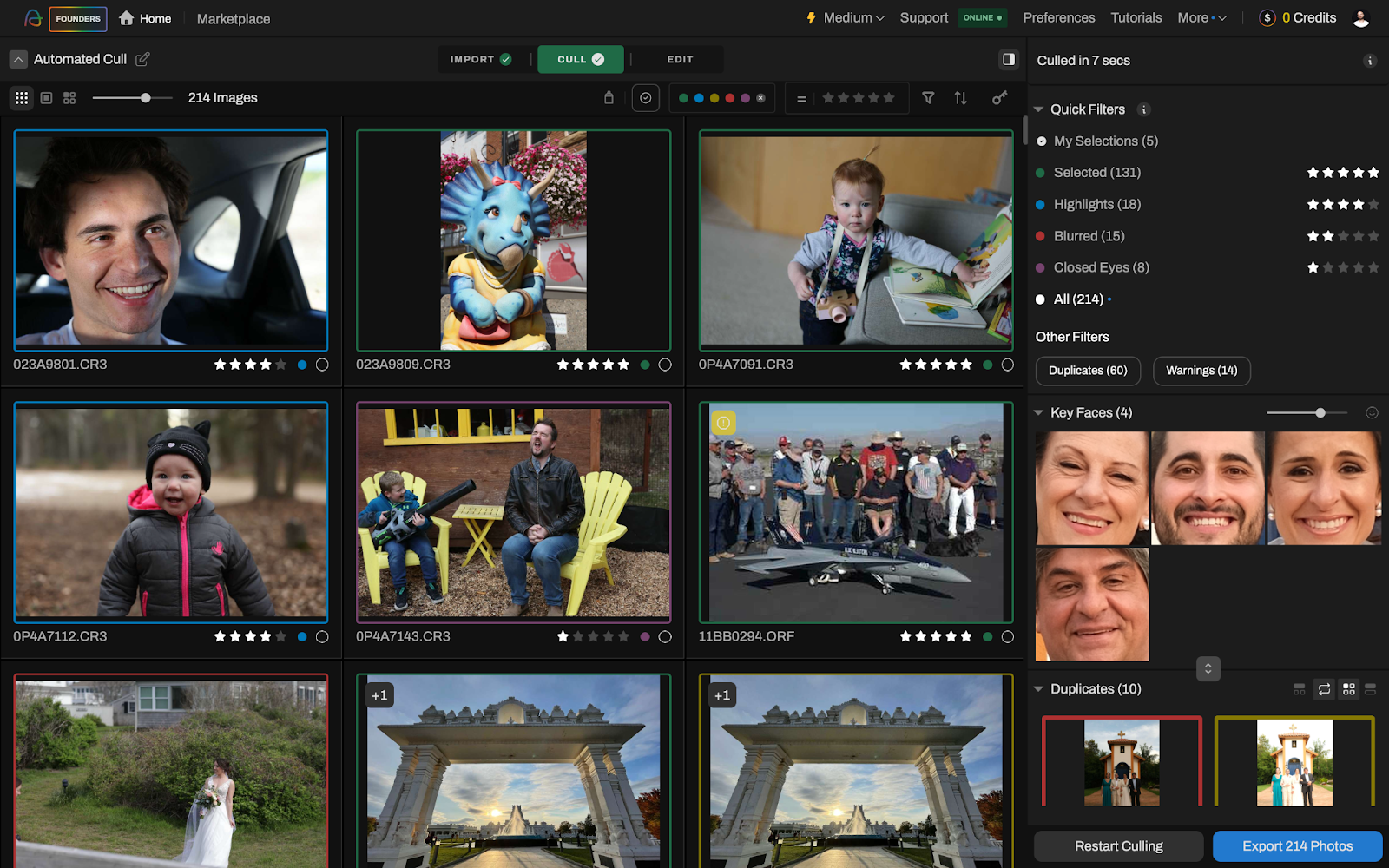Collapse the Key Faces section
The image size is (1389, 868).
tap(1038, 413)
